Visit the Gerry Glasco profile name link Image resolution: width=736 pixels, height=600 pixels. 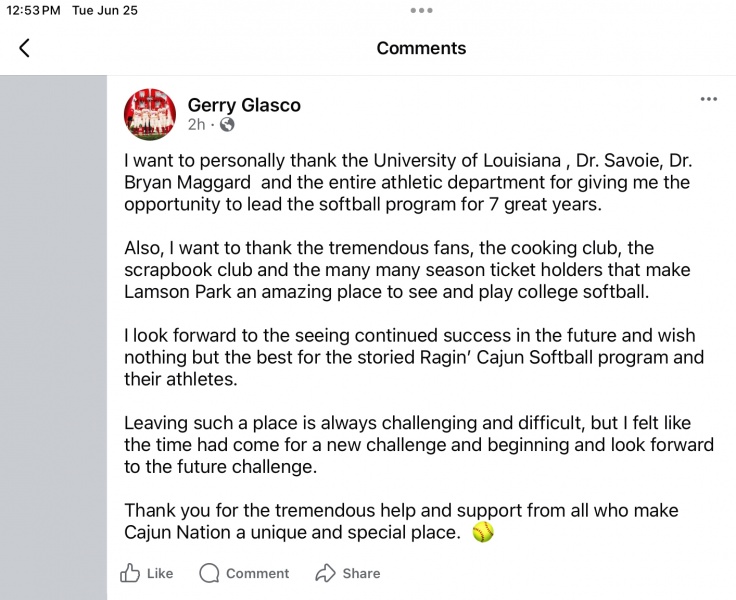[244, 105]
